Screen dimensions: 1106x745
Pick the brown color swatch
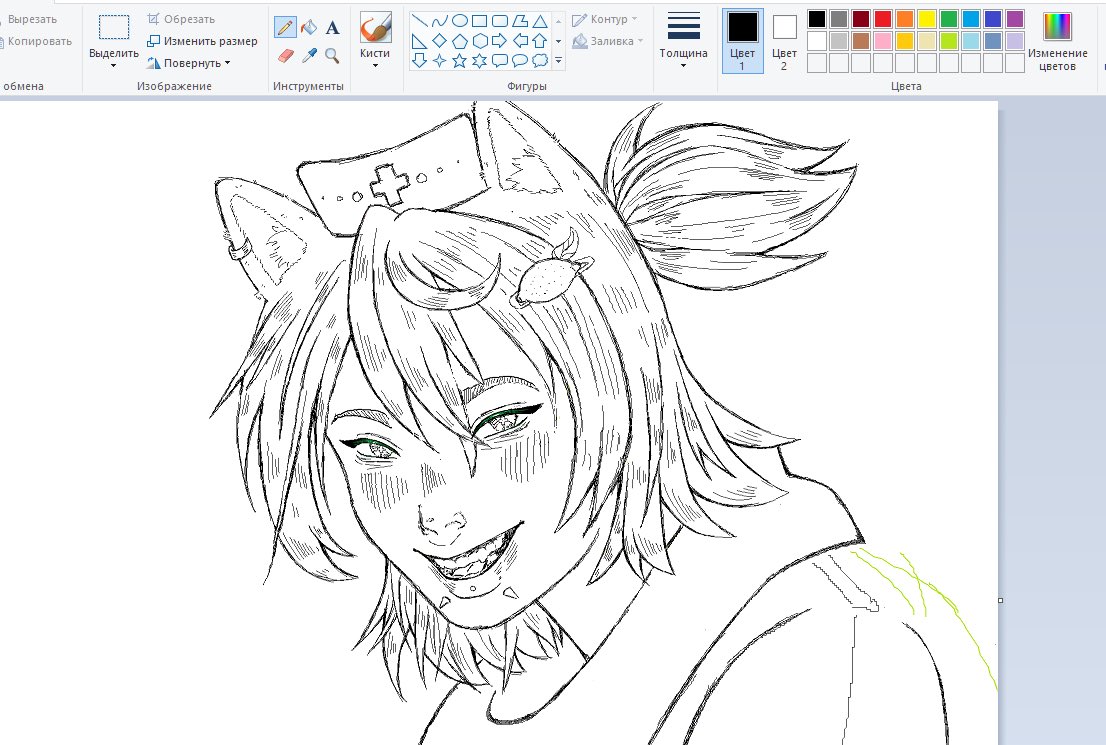point(861,41)
